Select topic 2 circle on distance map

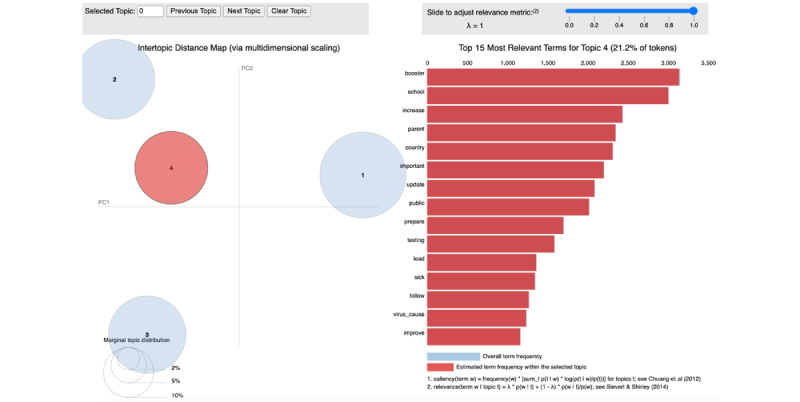115,78
